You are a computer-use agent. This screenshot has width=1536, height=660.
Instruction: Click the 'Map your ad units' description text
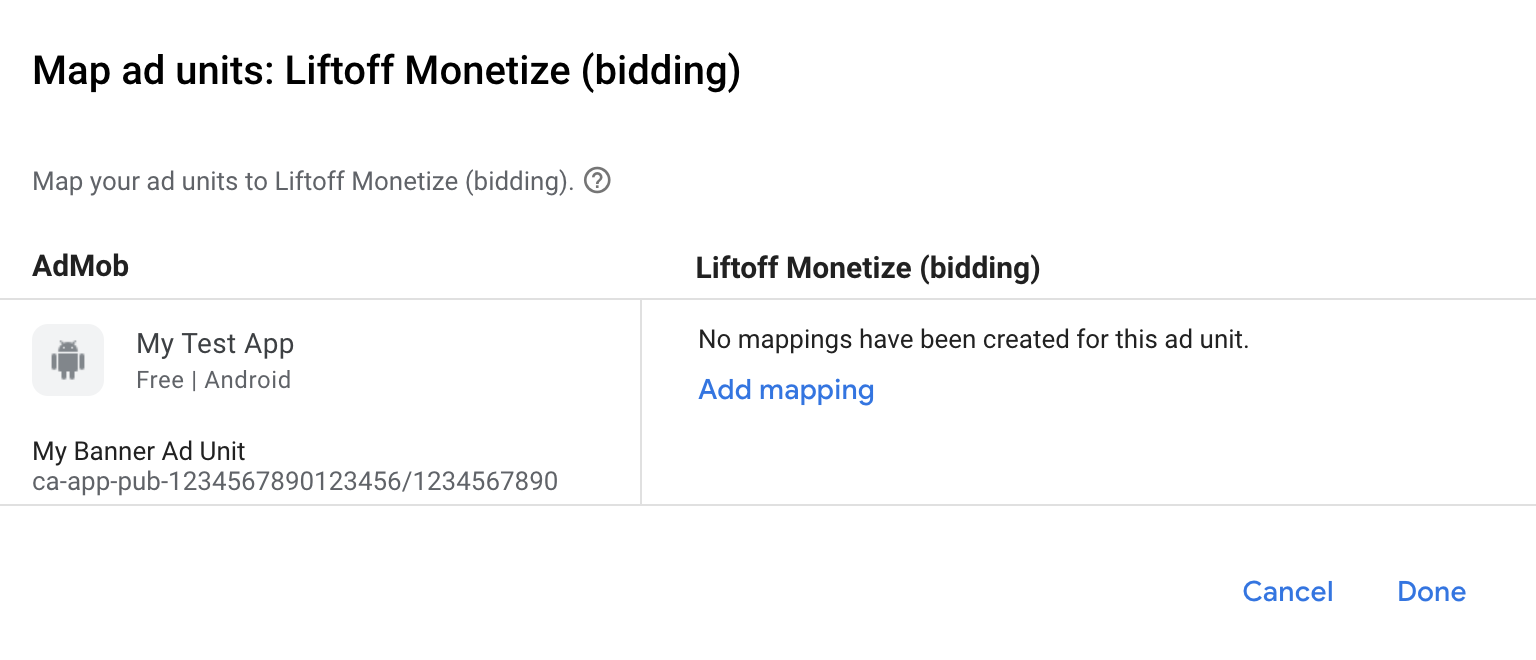point(302,182)
